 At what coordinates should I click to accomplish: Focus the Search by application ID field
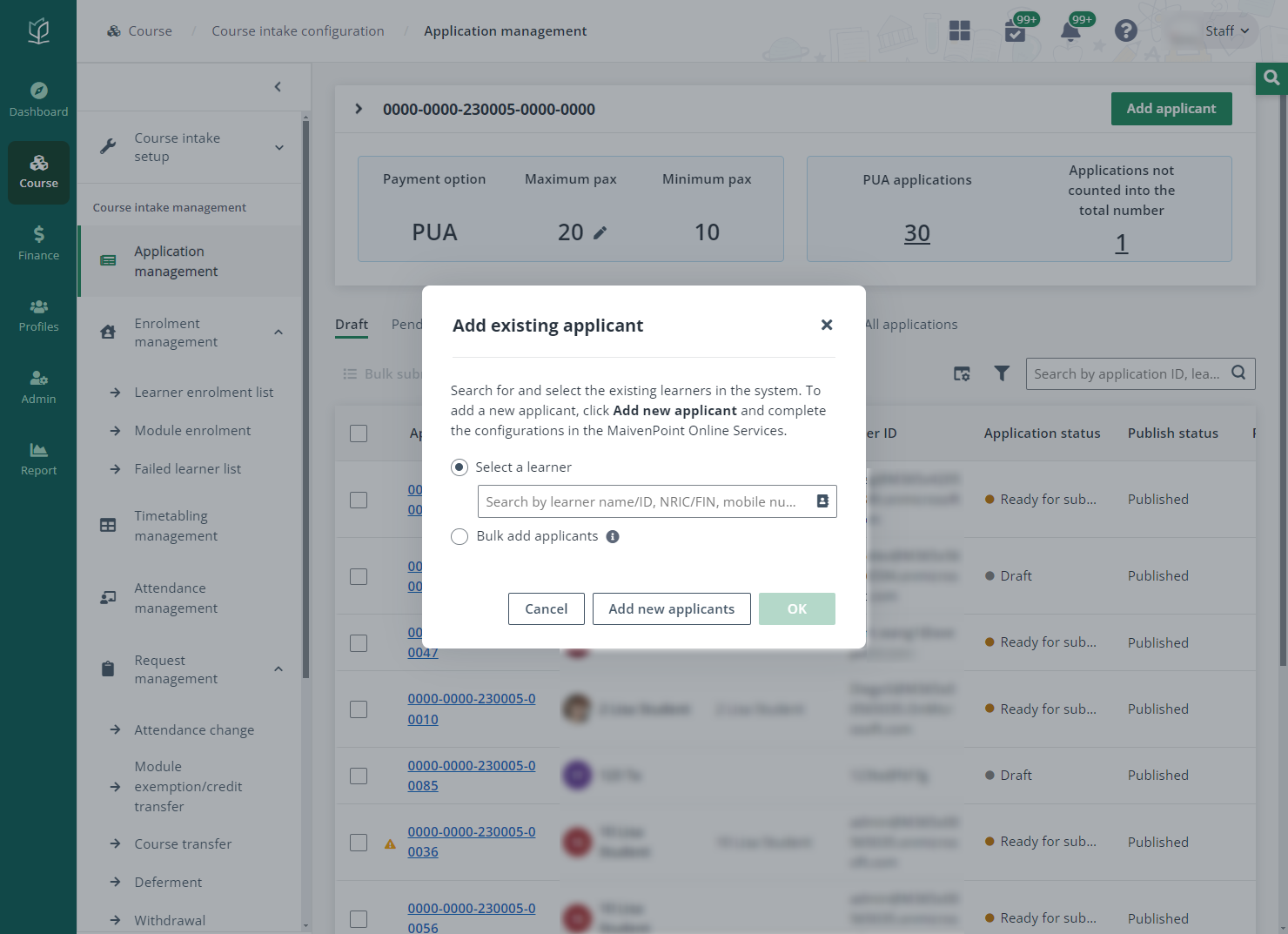(x=1140, y=373)
